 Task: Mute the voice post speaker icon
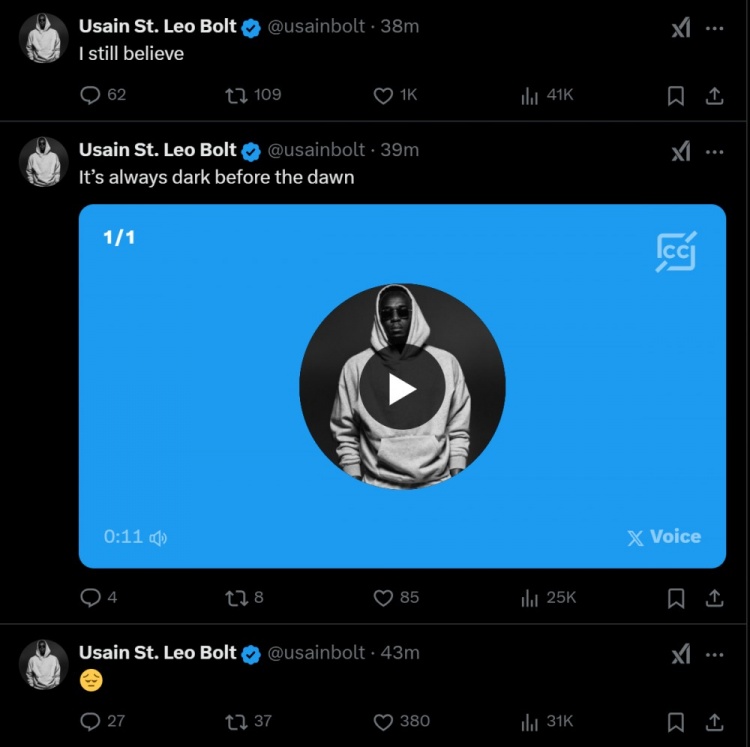point(158,538)
